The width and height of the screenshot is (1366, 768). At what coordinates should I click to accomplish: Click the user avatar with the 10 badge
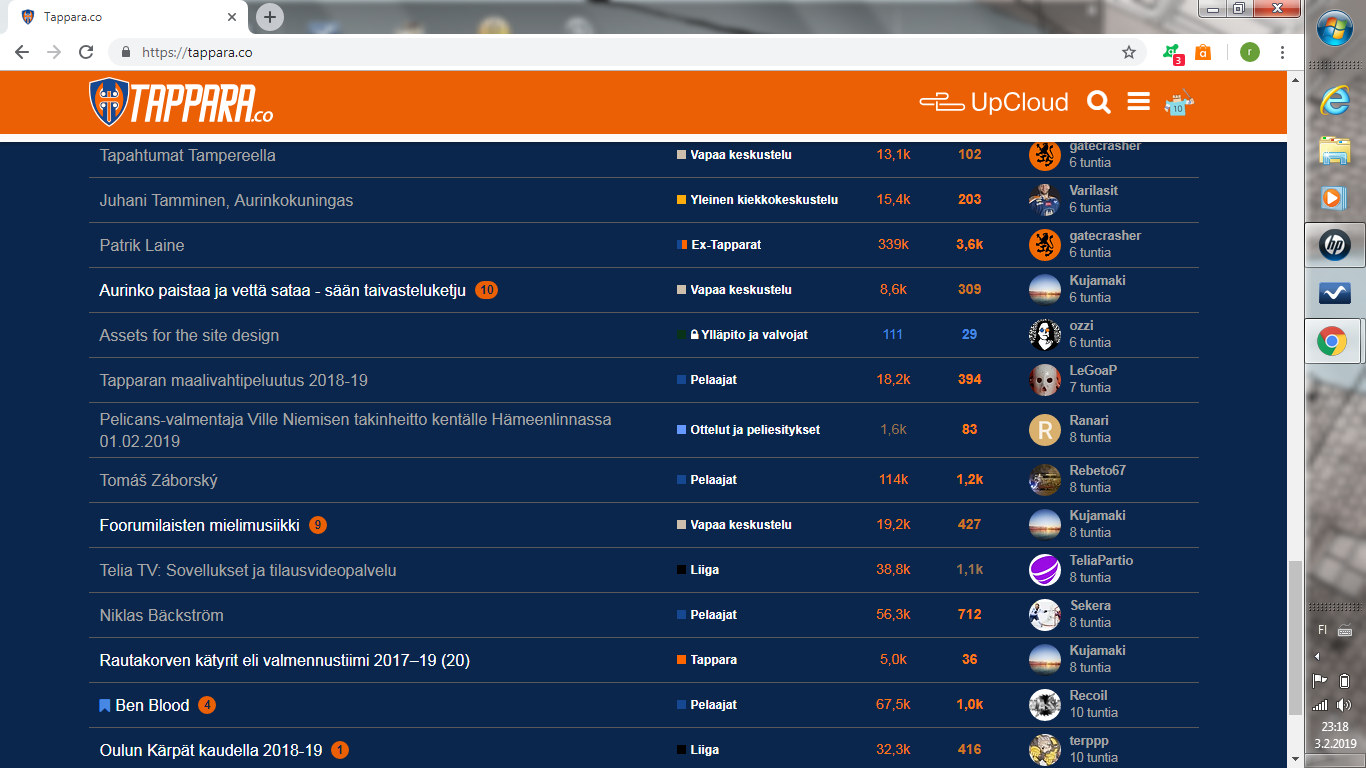point(1180,103)
